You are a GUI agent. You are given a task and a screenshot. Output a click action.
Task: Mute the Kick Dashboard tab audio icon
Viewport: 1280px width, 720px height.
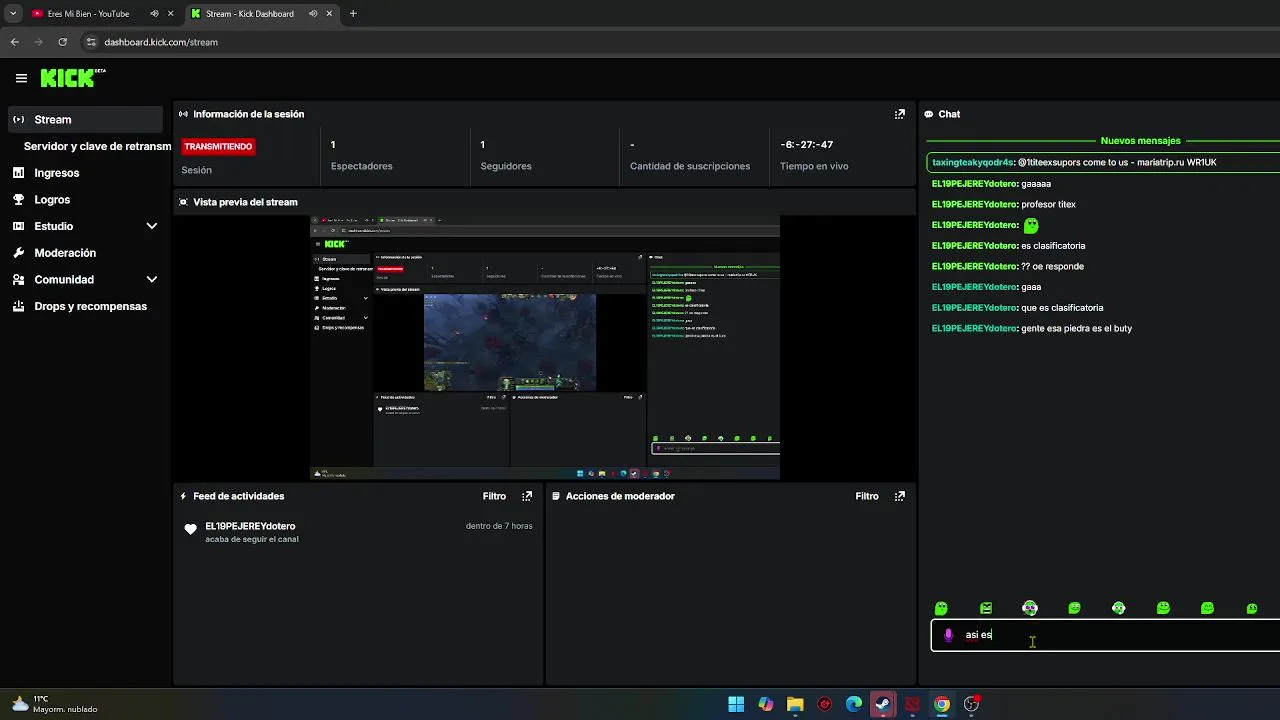pyautogui.click(x=313, y=14)
